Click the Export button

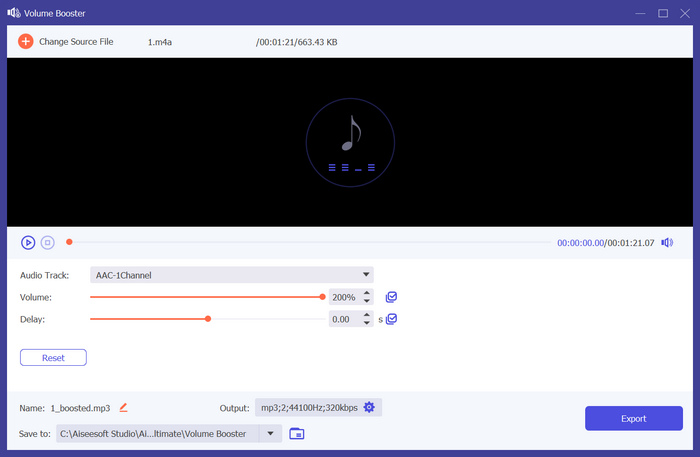click(x=633, y=418)
